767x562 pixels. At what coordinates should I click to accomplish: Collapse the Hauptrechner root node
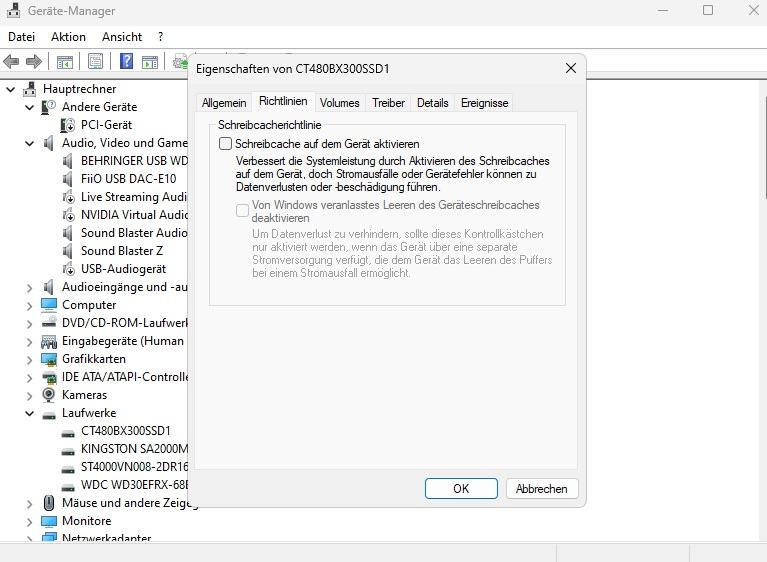(x=10, y=90)
